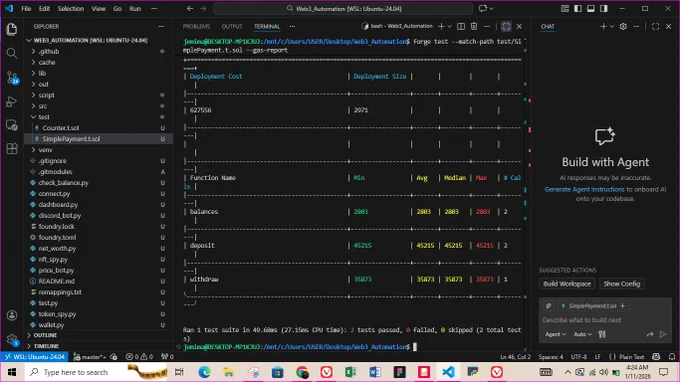Launch Microsoft Edge from taskbar

click(x=204, y=372)
